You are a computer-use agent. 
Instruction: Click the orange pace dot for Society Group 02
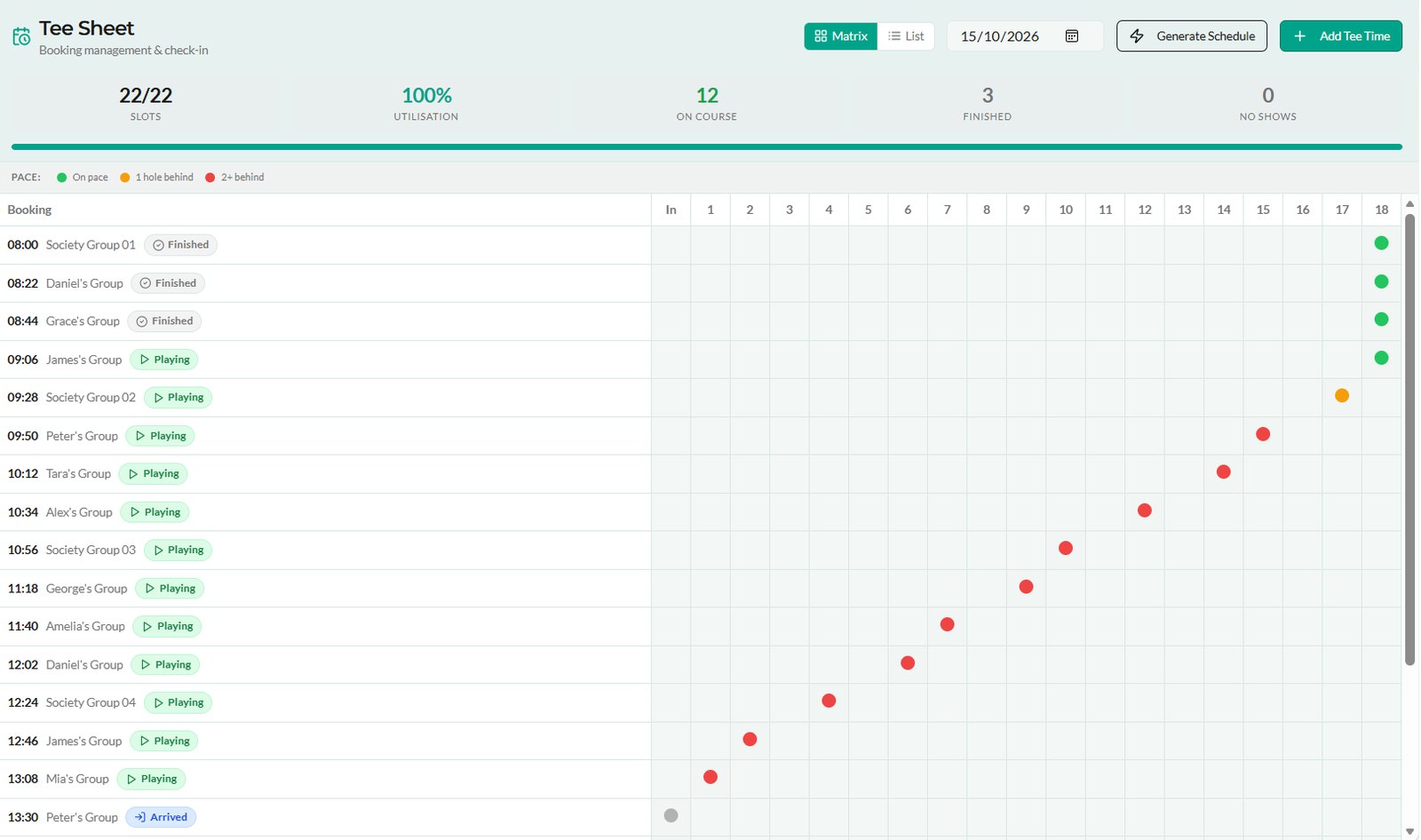pyautogui.click(x=1342, y=396)
